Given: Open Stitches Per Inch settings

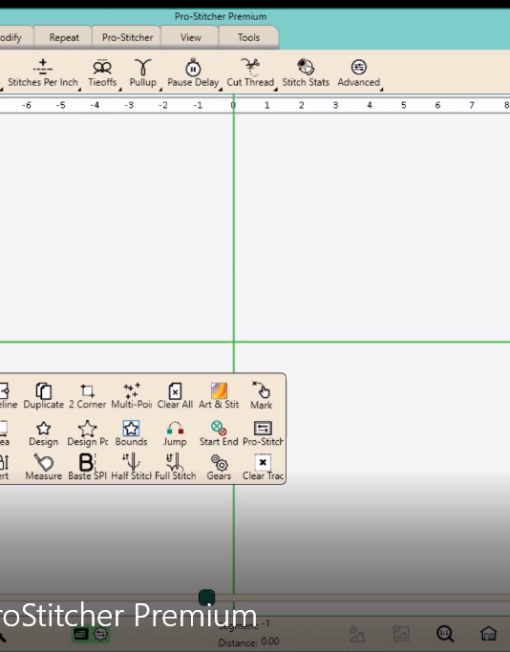Looking at the screenshot, I should [42, 73].
